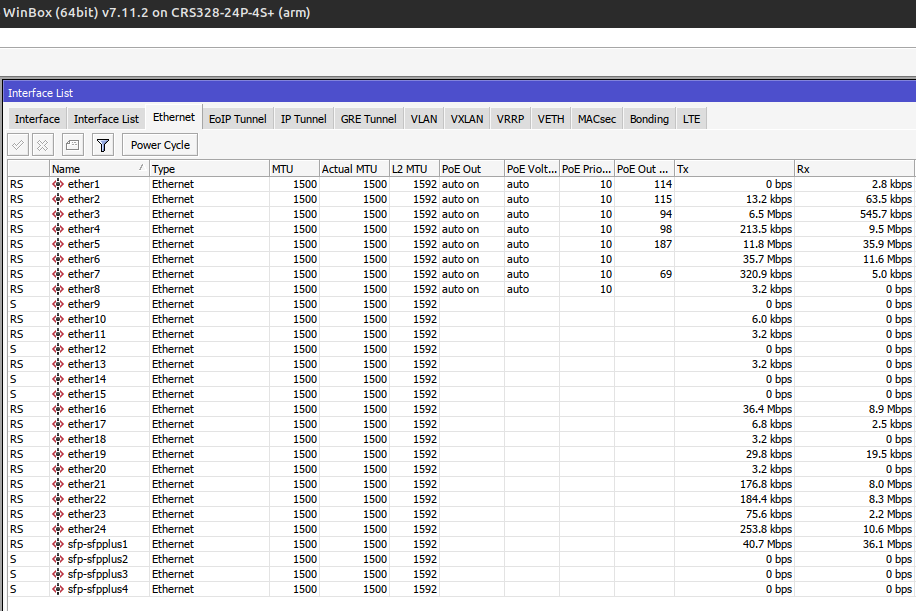The width and height of the screenshot is (916, 611).
Task: Click the ether17 name cell
Action: (x=99, y=424)
